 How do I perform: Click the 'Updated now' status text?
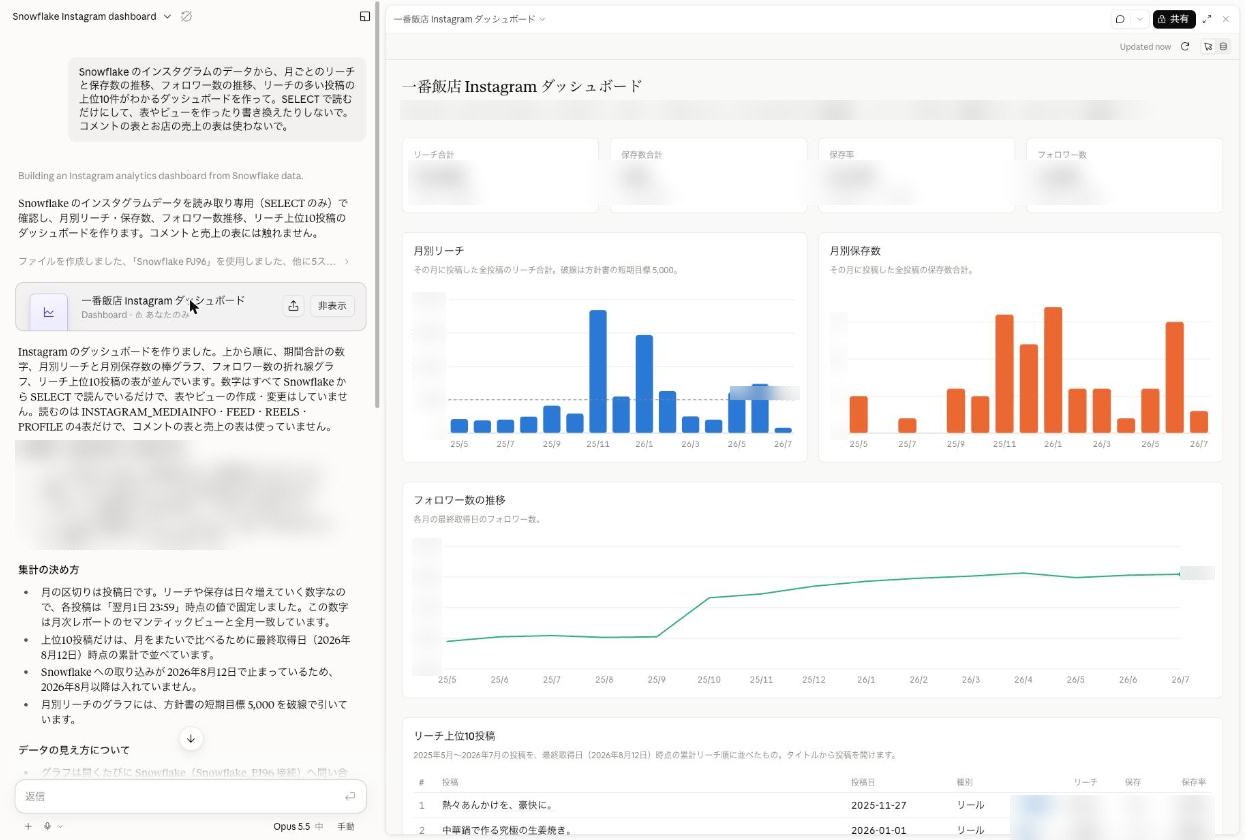pos(1145,47)
